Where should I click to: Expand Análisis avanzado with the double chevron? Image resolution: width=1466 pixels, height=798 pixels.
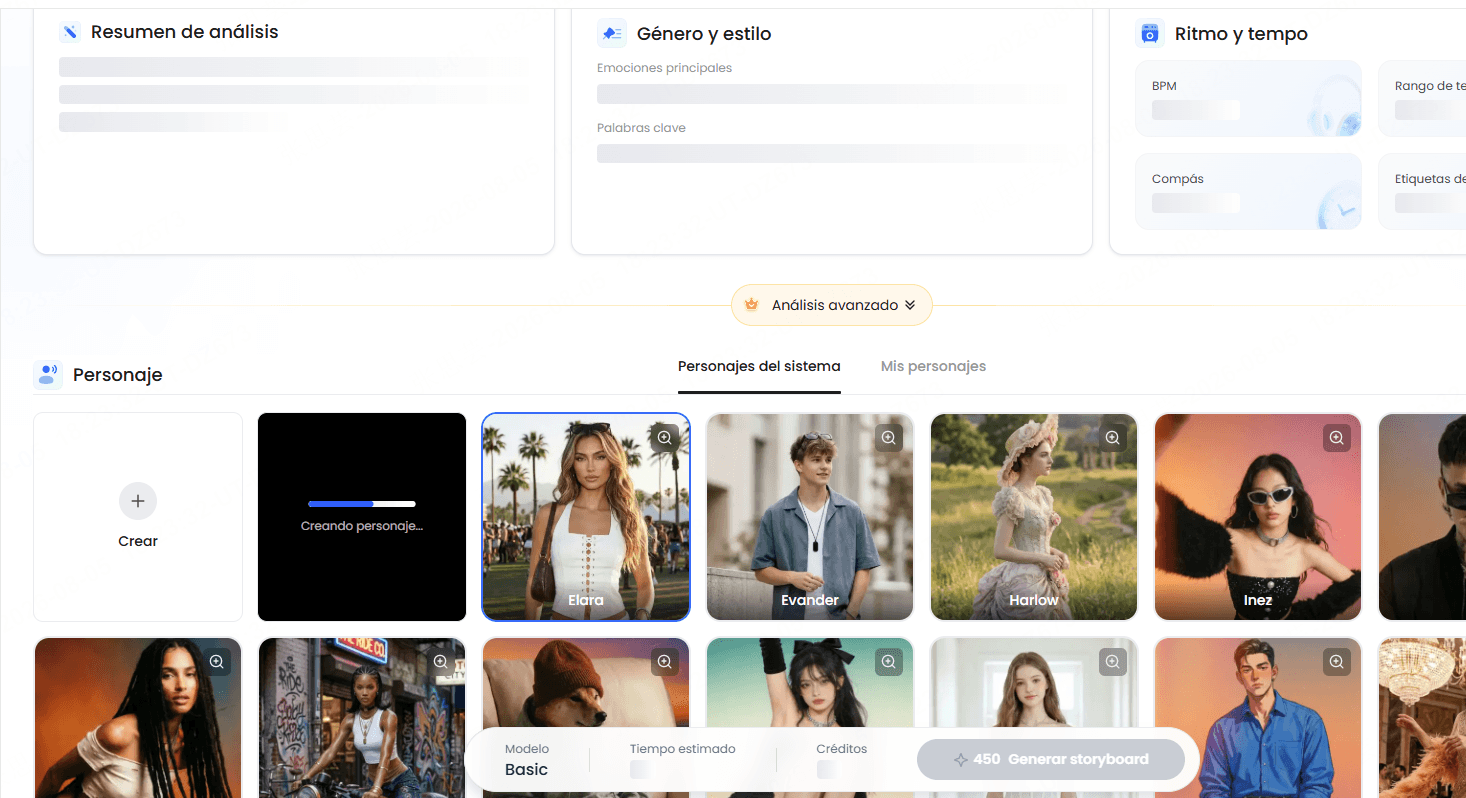pyautogui.click(x=910, y=305)
